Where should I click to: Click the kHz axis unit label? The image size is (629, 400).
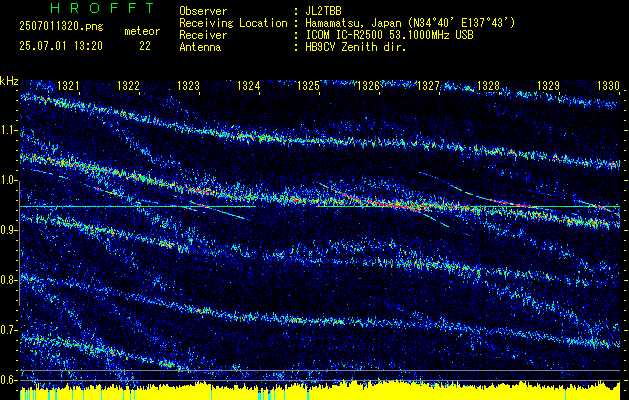click(9, 81)
